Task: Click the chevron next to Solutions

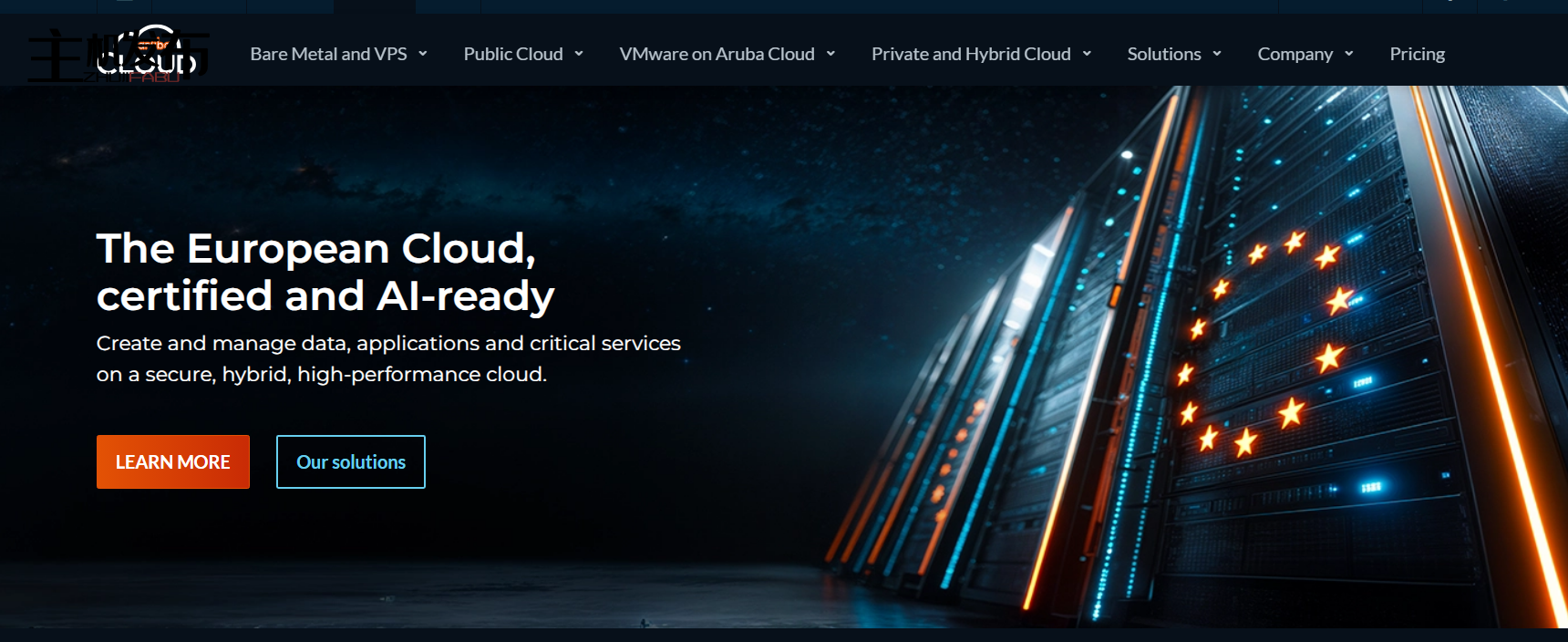Action: [x=1217, y=54]
